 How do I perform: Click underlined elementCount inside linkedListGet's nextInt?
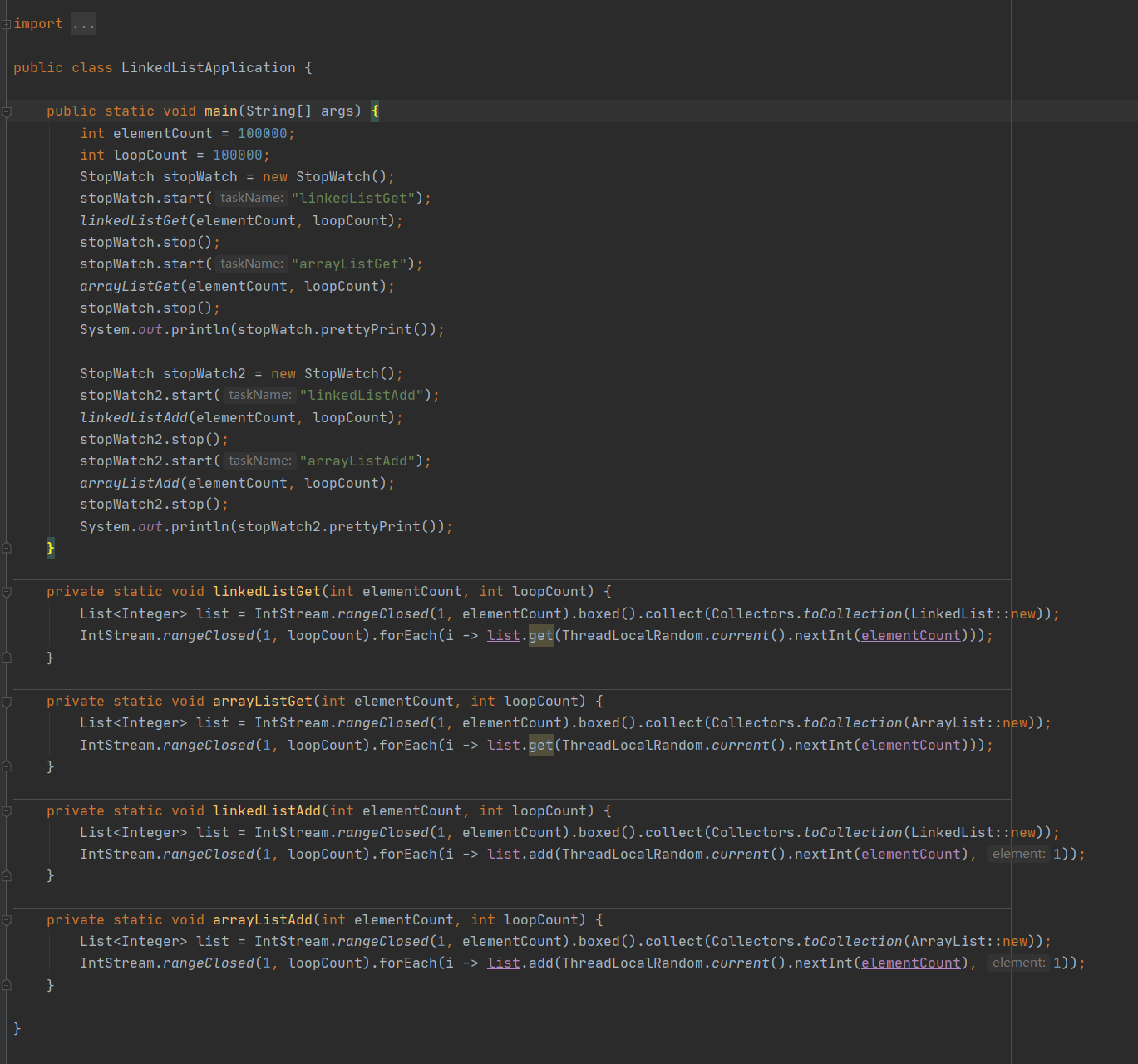pyautogui.click(x=911, y=636)
